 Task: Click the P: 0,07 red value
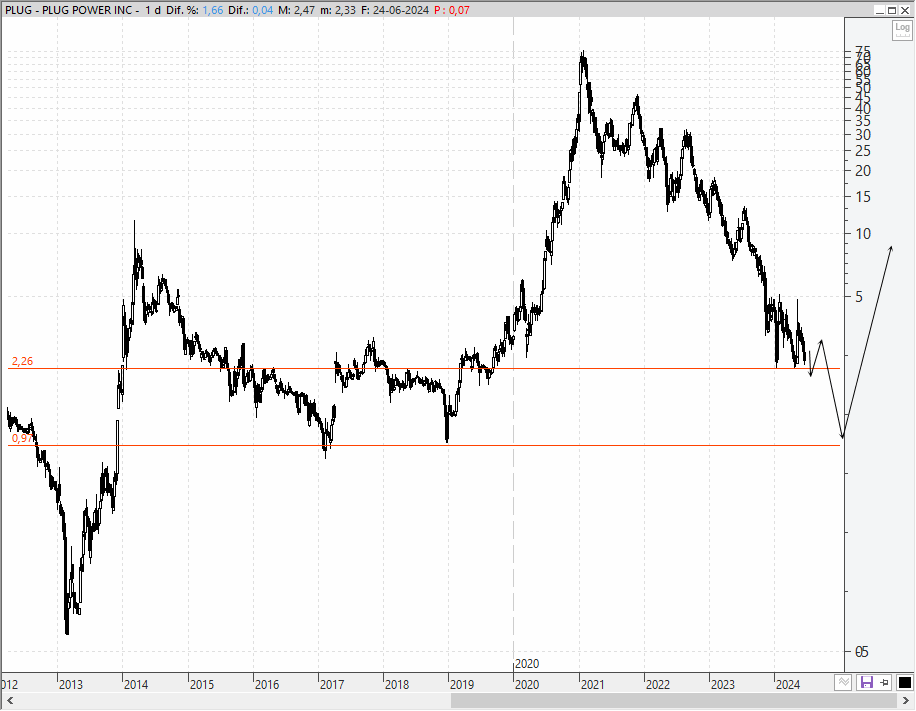[452, 10]
